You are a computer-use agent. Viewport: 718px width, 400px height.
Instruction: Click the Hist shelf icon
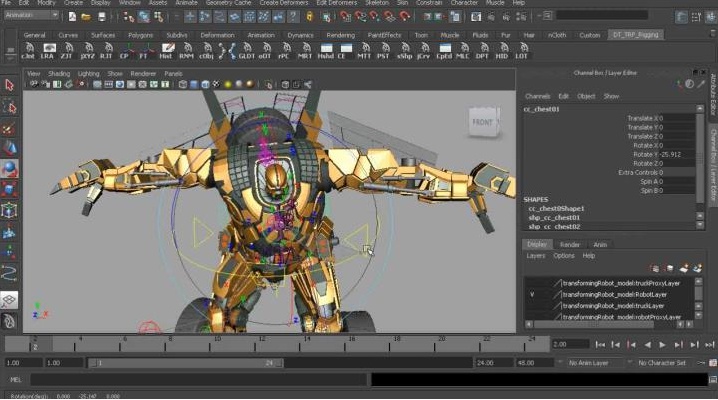coord(166,51)
